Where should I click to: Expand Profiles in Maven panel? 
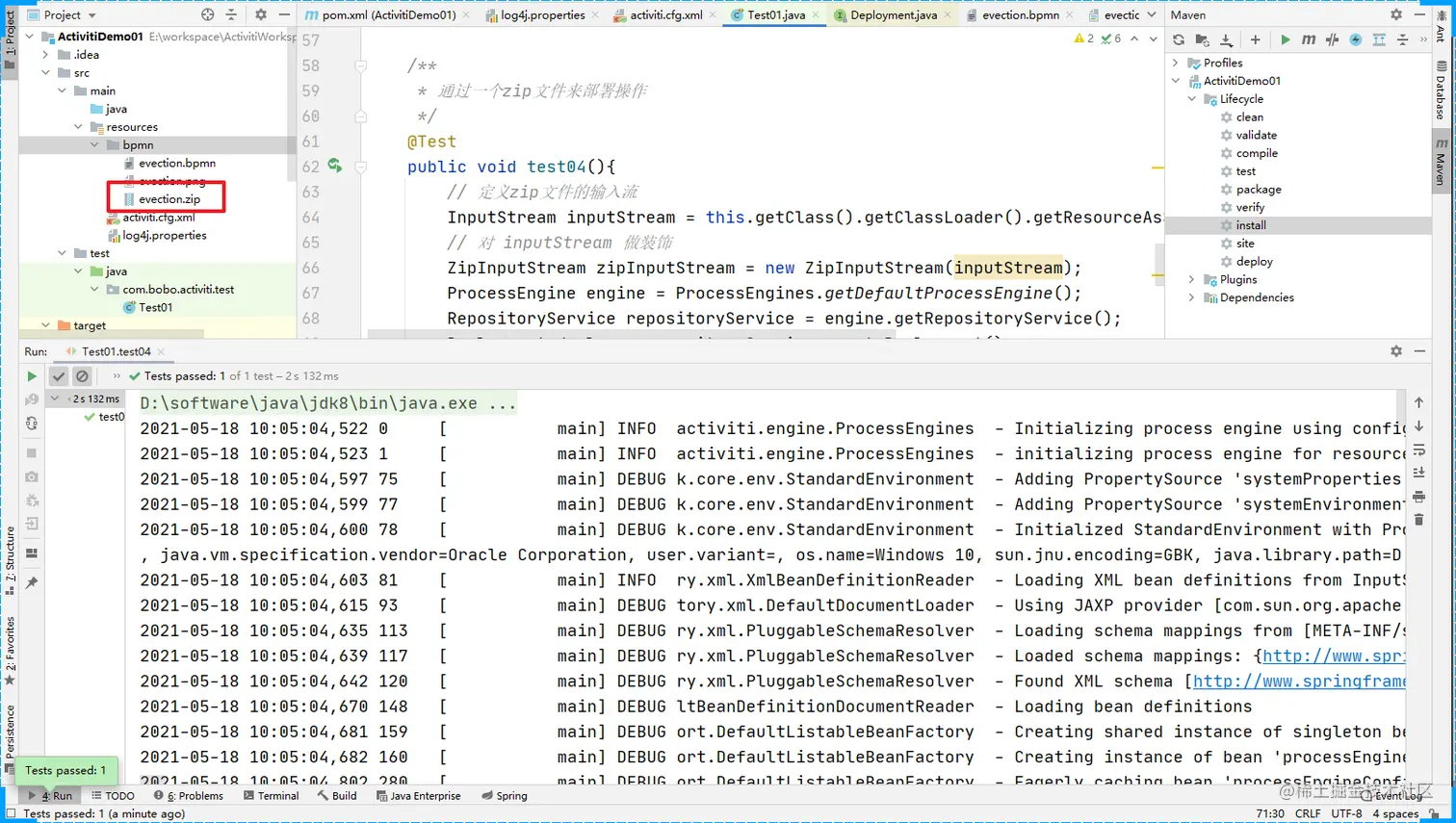1175,63
